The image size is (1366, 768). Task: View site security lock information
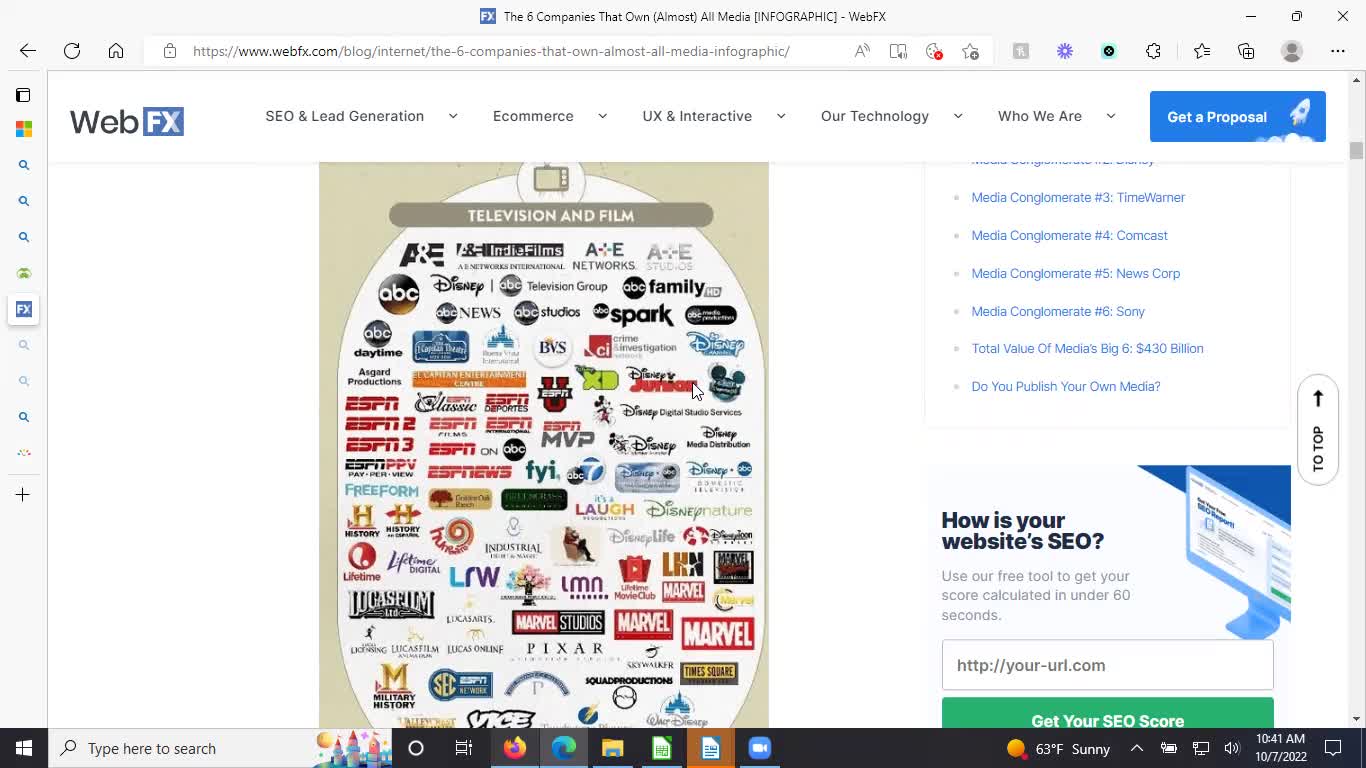[170, 51]
